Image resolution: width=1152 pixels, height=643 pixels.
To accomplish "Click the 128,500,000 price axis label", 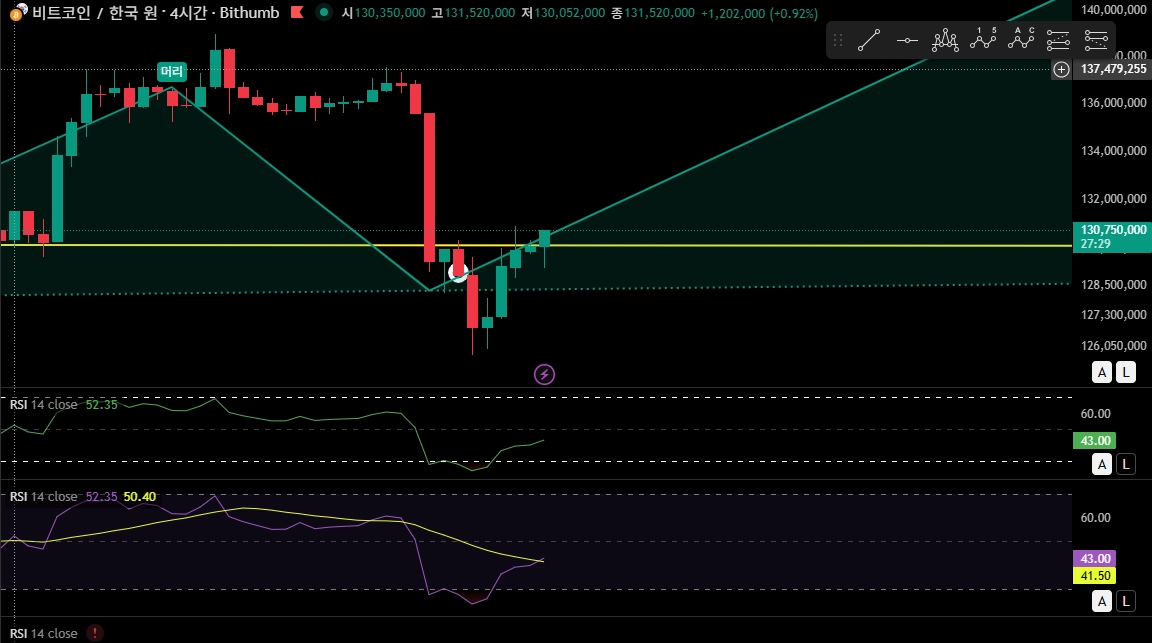I will pyautogui.click(x=1114, y=284).
